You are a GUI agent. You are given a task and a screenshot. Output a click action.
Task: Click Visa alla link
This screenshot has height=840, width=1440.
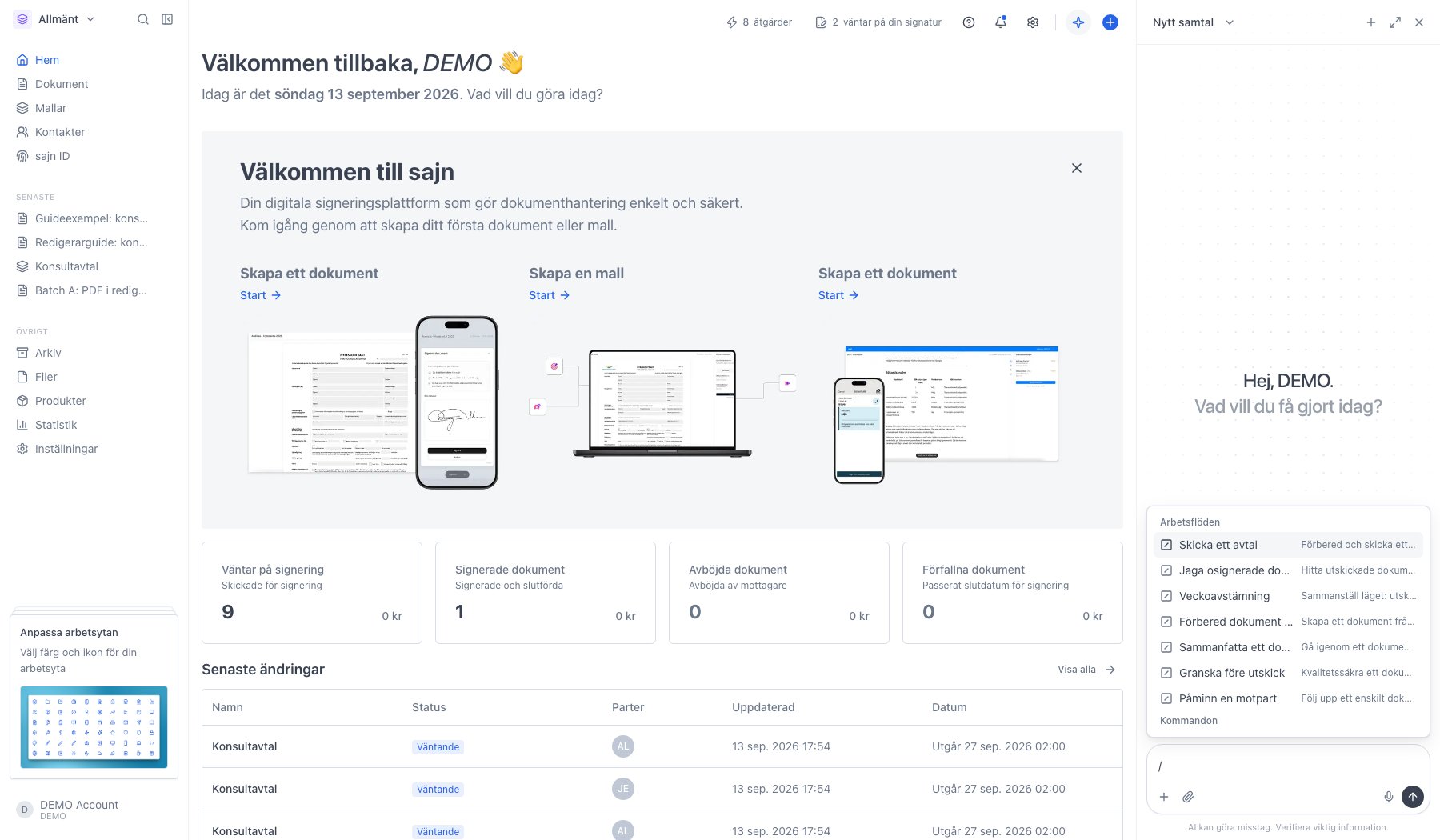1086,670
